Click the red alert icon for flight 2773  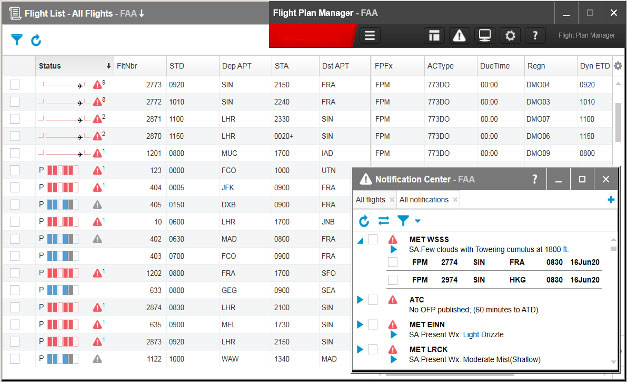click(x=97, y=85)
